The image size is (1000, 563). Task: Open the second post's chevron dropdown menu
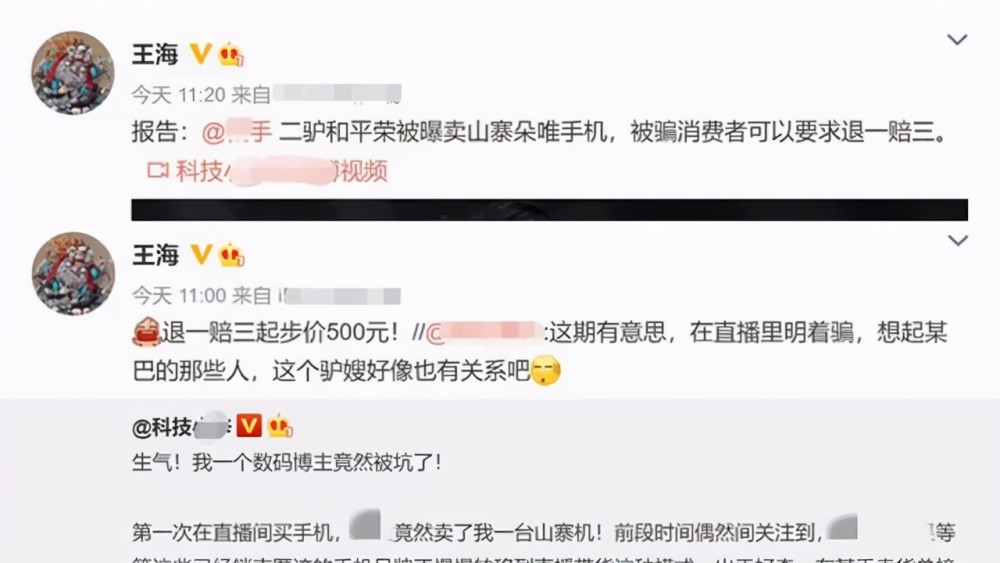tap(957, 240)
